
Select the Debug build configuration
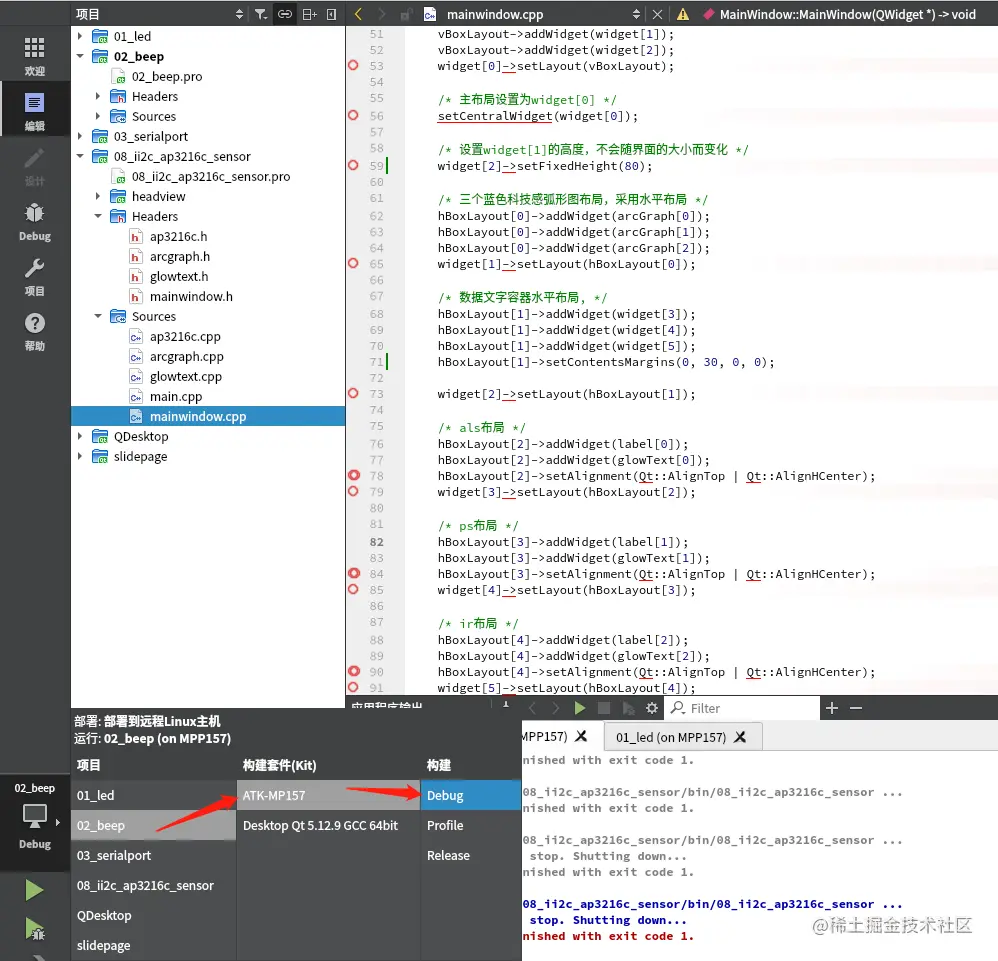[x=471, y=795]
